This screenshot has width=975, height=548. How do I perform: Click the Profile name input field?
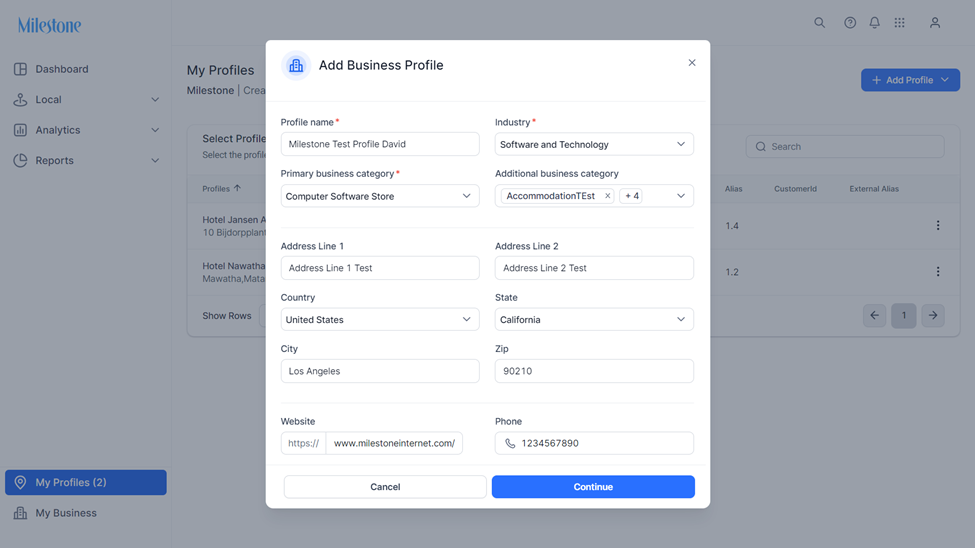coord(380,144)
